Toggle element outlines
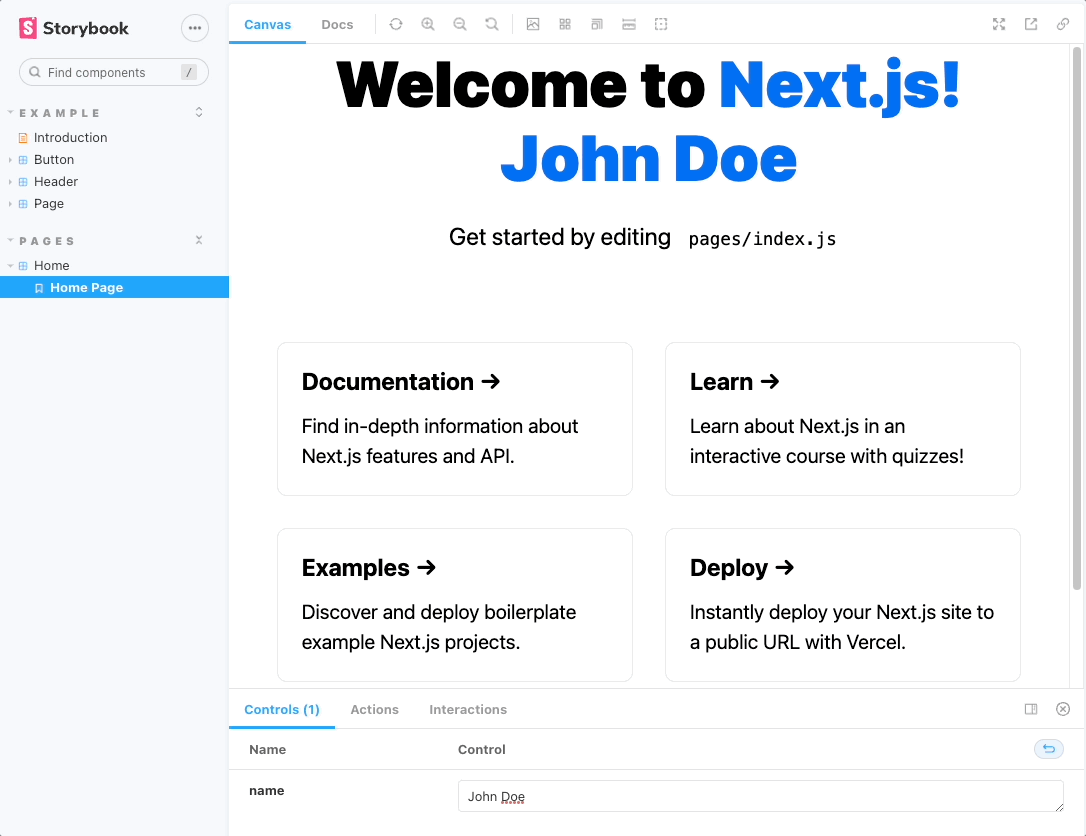Viewport: 1086px width, 836px height. click(661, 24)
